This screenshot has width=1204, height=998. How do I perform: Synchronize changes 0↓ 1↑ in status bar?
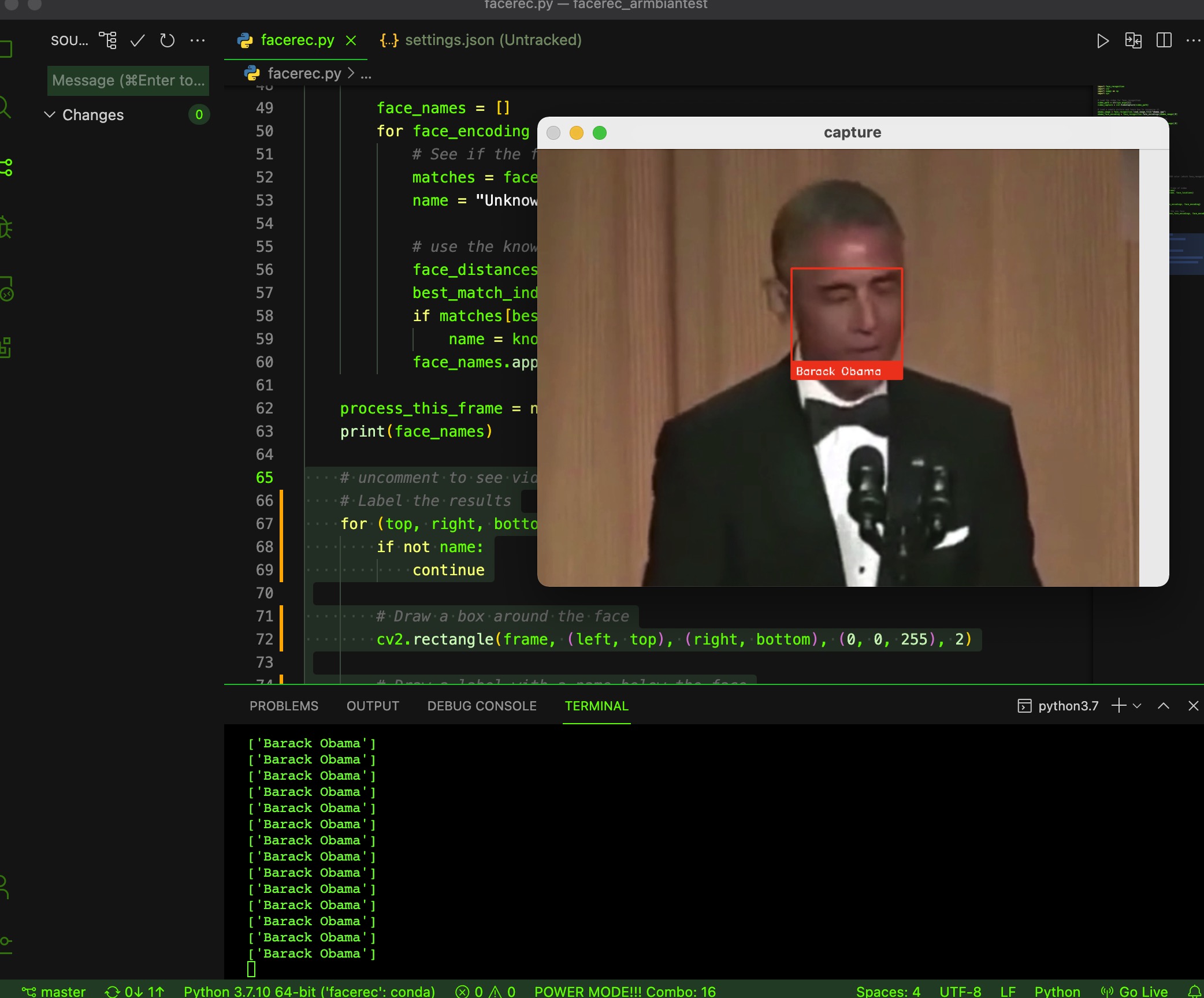point(135,991)
